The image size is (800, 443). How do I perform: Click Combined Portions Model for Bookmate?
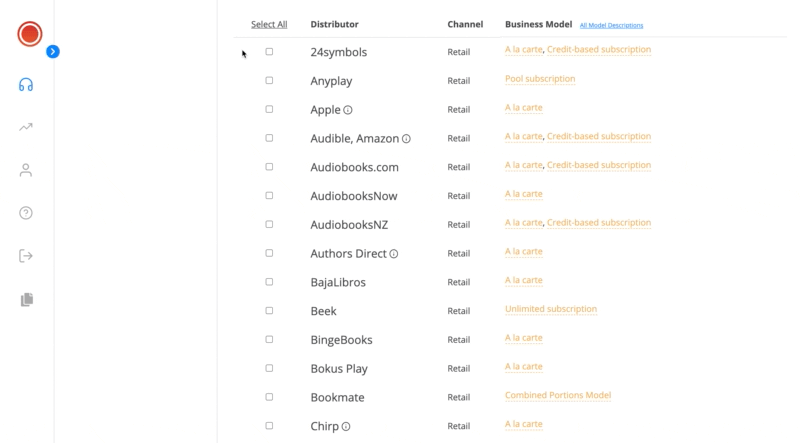558,395
